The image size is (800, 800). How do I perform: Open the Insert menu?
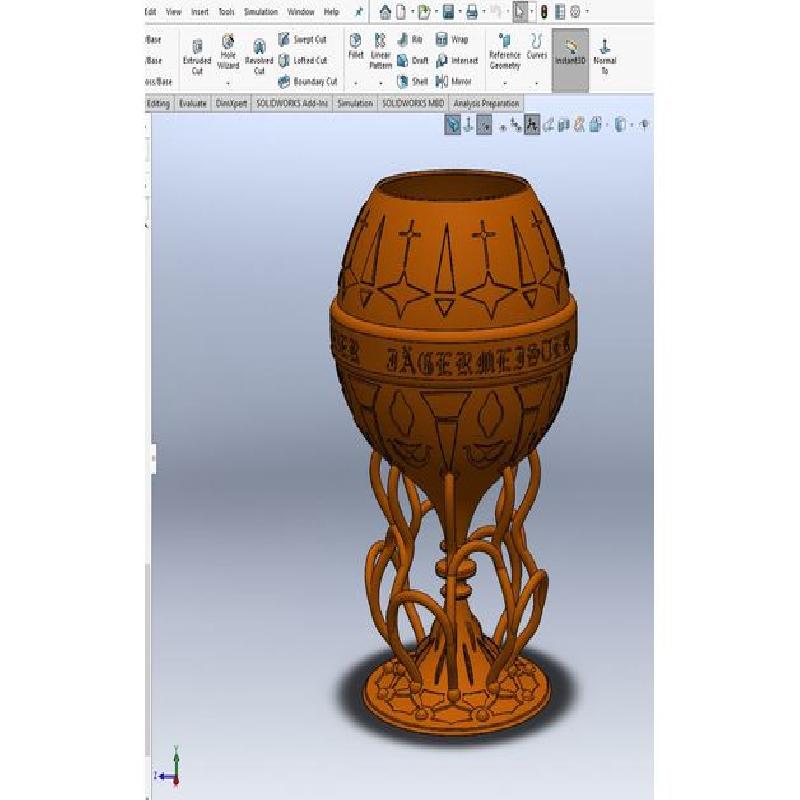pyautogui.click(x=199, y=12)
